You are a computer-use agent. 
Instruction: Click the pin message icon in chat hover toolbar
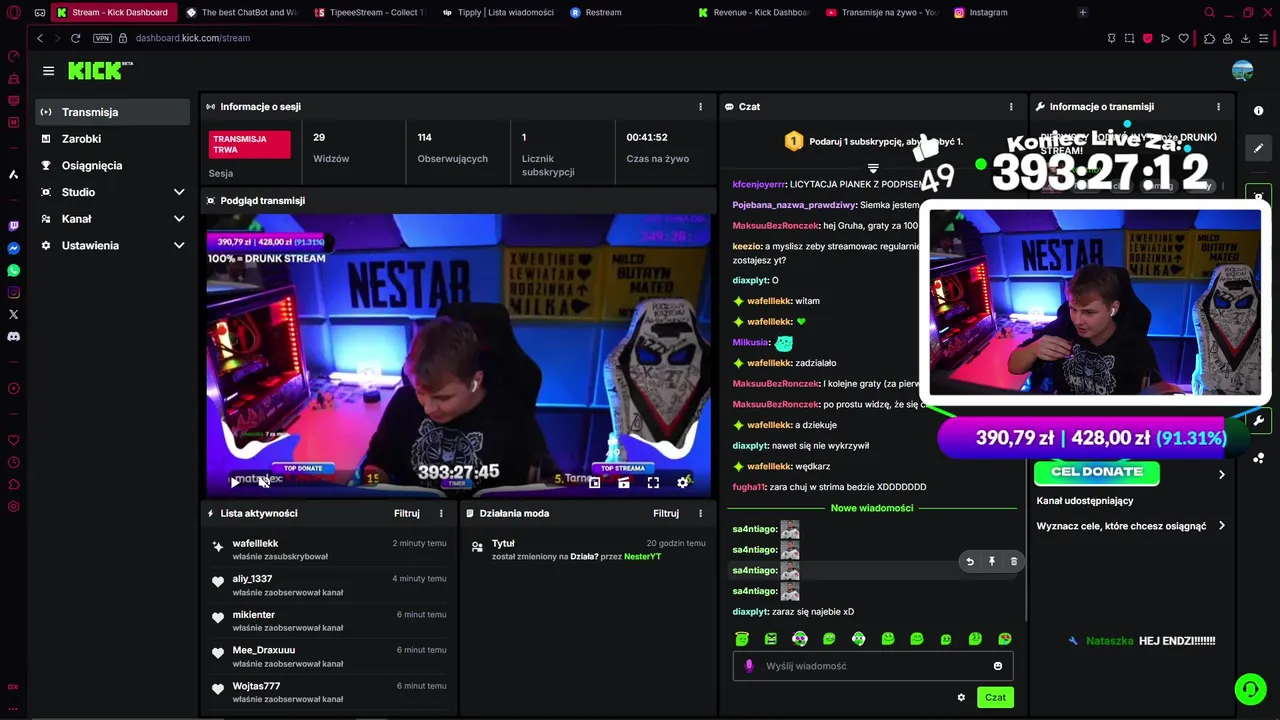(992, 562)
